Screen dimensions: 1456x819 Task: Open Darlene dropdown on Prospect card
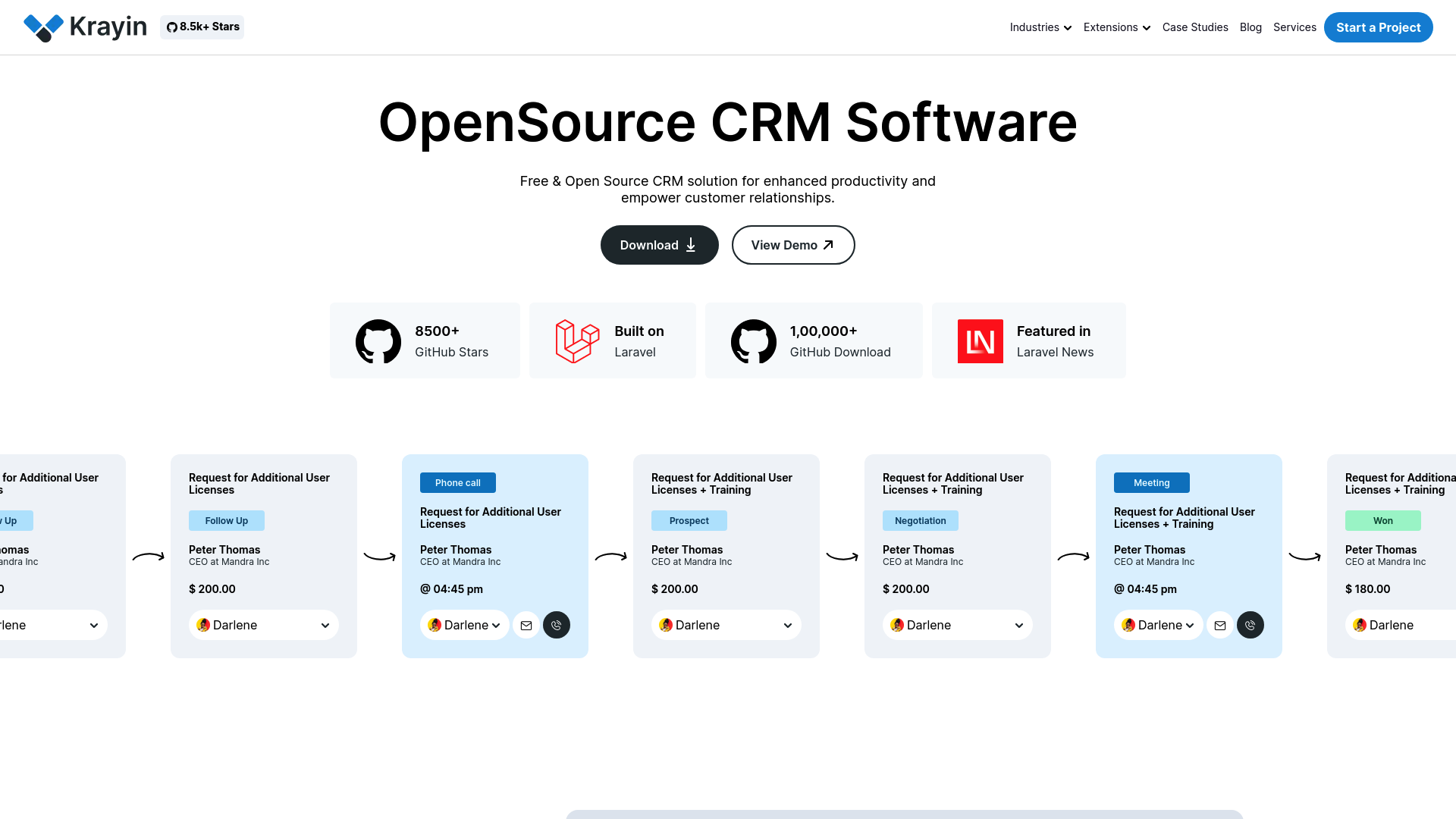726,626
